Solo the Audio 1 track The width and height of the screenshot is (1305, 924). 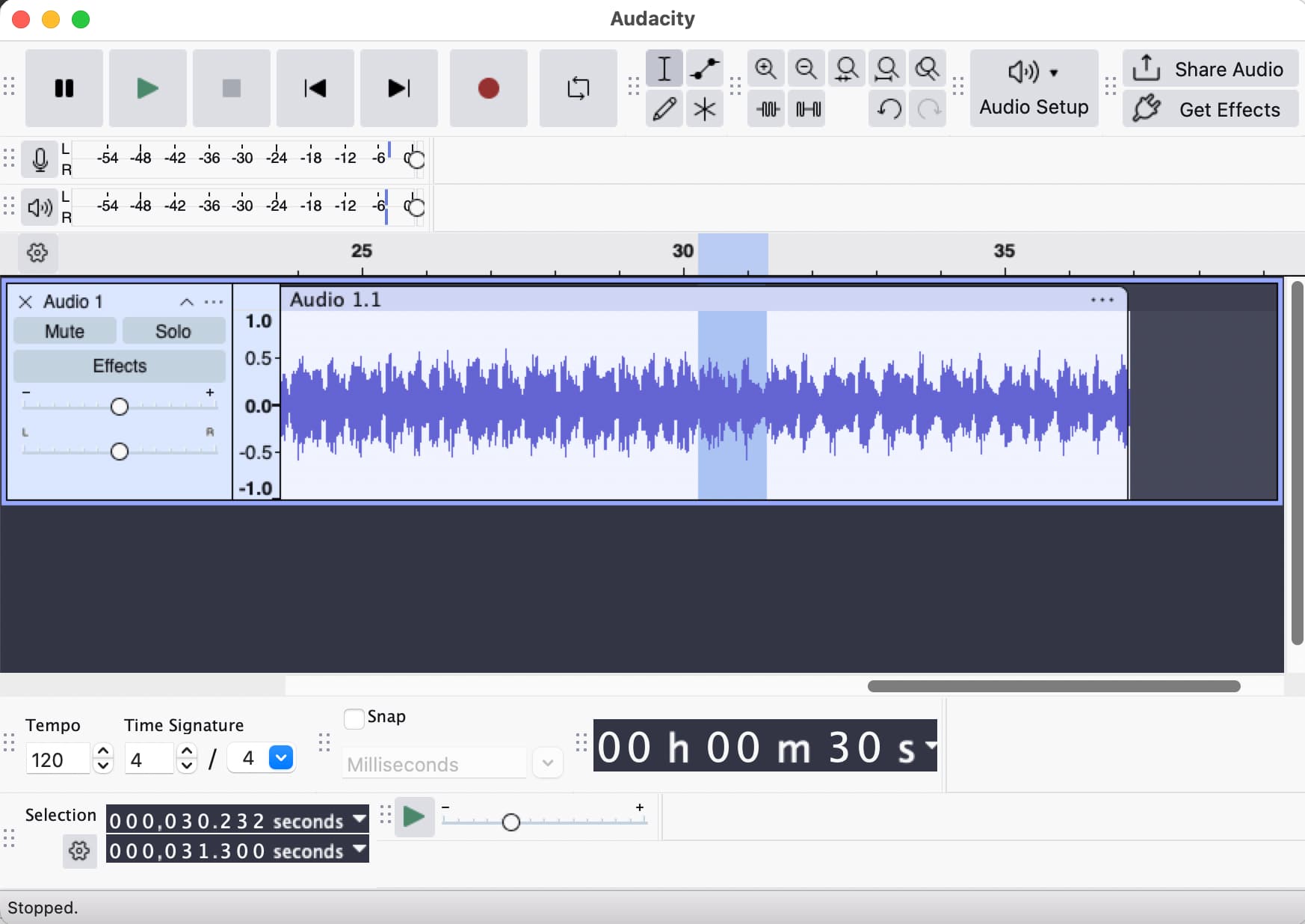point(173,331)
